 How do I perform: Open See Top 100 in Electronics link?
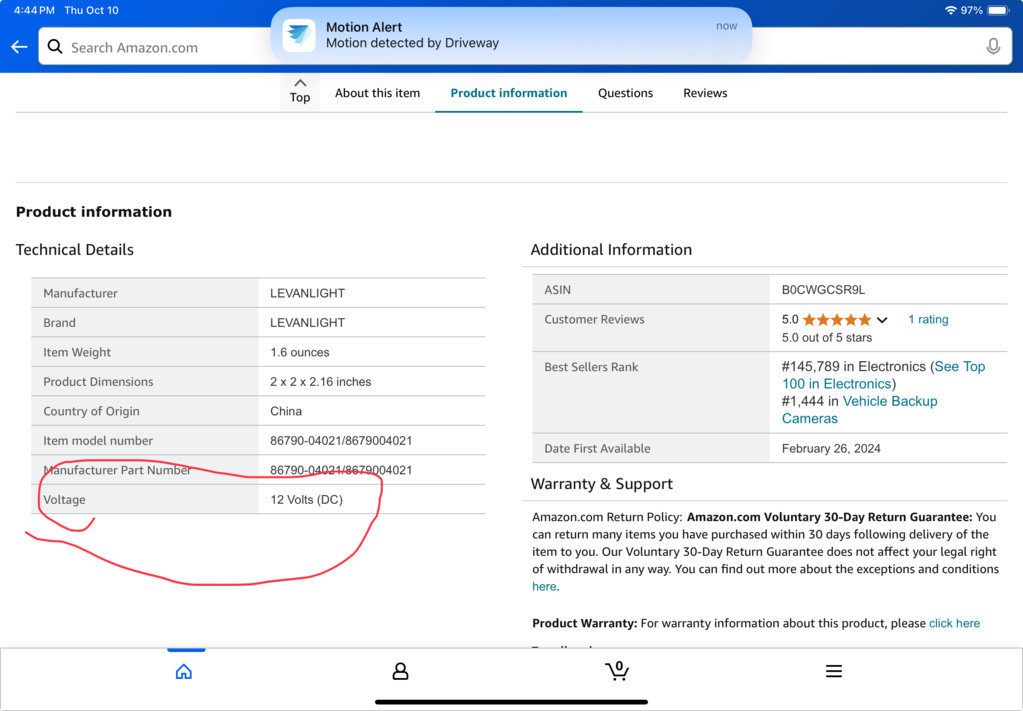tap(883, 375)
